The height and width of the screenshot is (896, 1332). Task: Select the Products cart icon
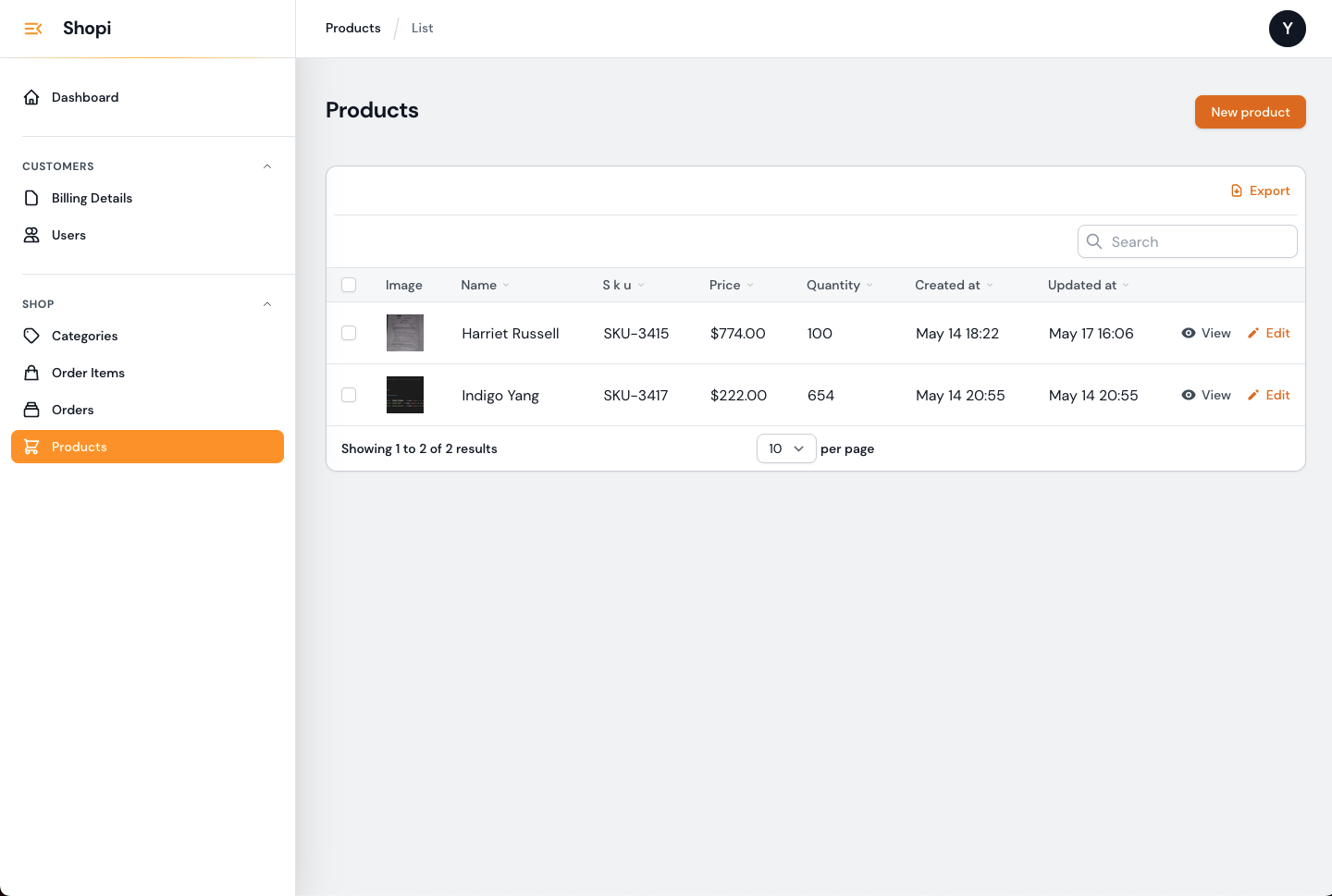(31, 446)
